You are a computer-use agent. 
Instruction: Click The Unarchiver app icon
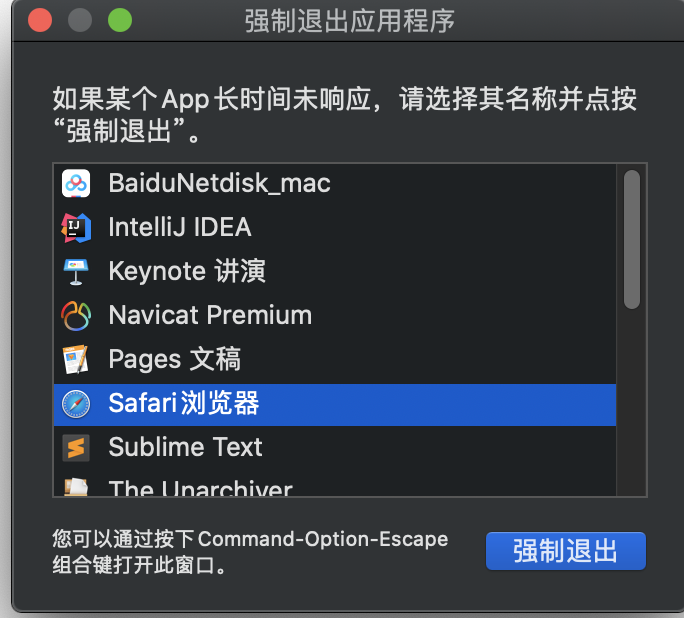[76, 487]
